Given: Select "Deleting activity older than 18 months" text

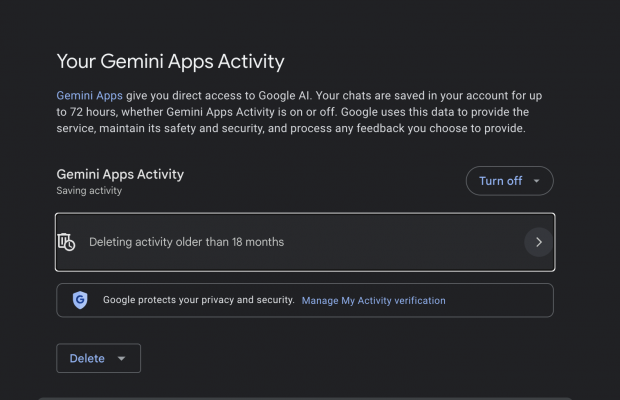Looking at the screenshot, I should (186, 242).
